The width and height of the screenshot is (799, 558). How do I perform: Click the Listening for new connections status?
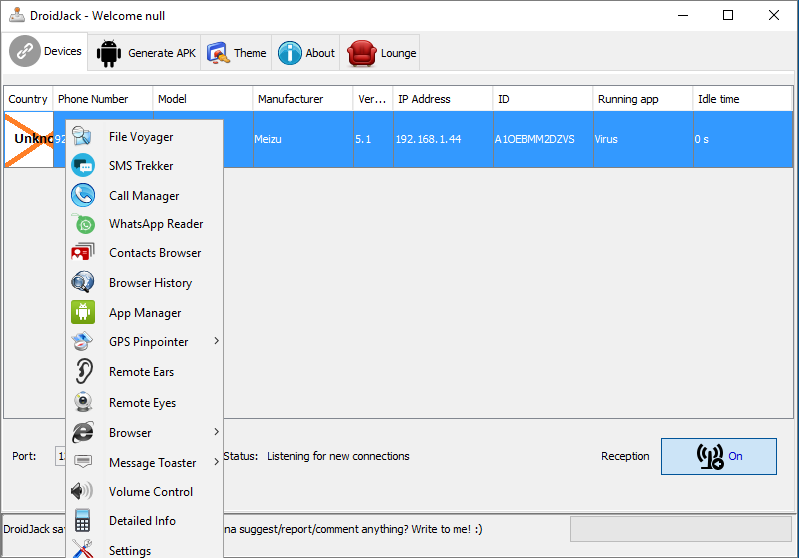coord(338,456)
